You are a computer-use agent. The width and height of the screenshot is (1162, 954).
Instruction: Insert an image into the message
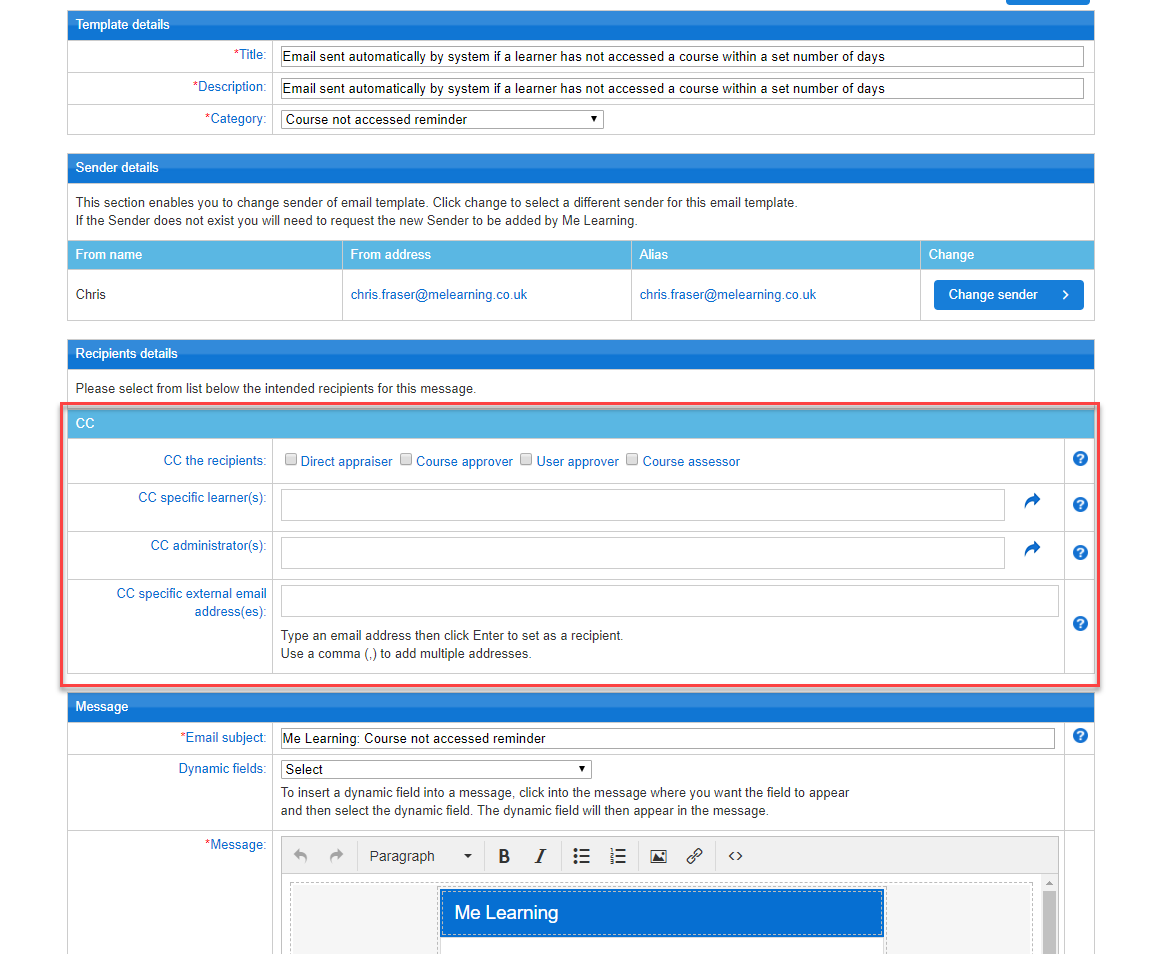(x=658, y=856)
